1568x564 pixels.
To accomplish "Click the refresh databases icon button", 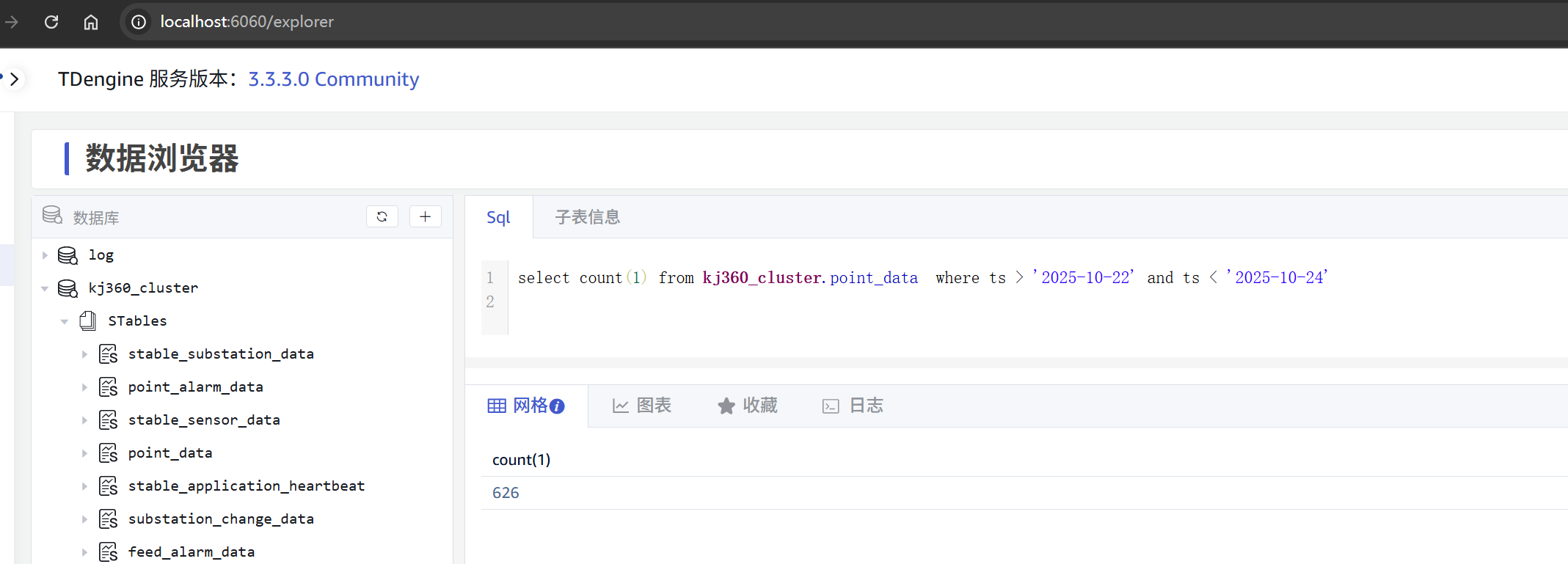I will (382, 216).
